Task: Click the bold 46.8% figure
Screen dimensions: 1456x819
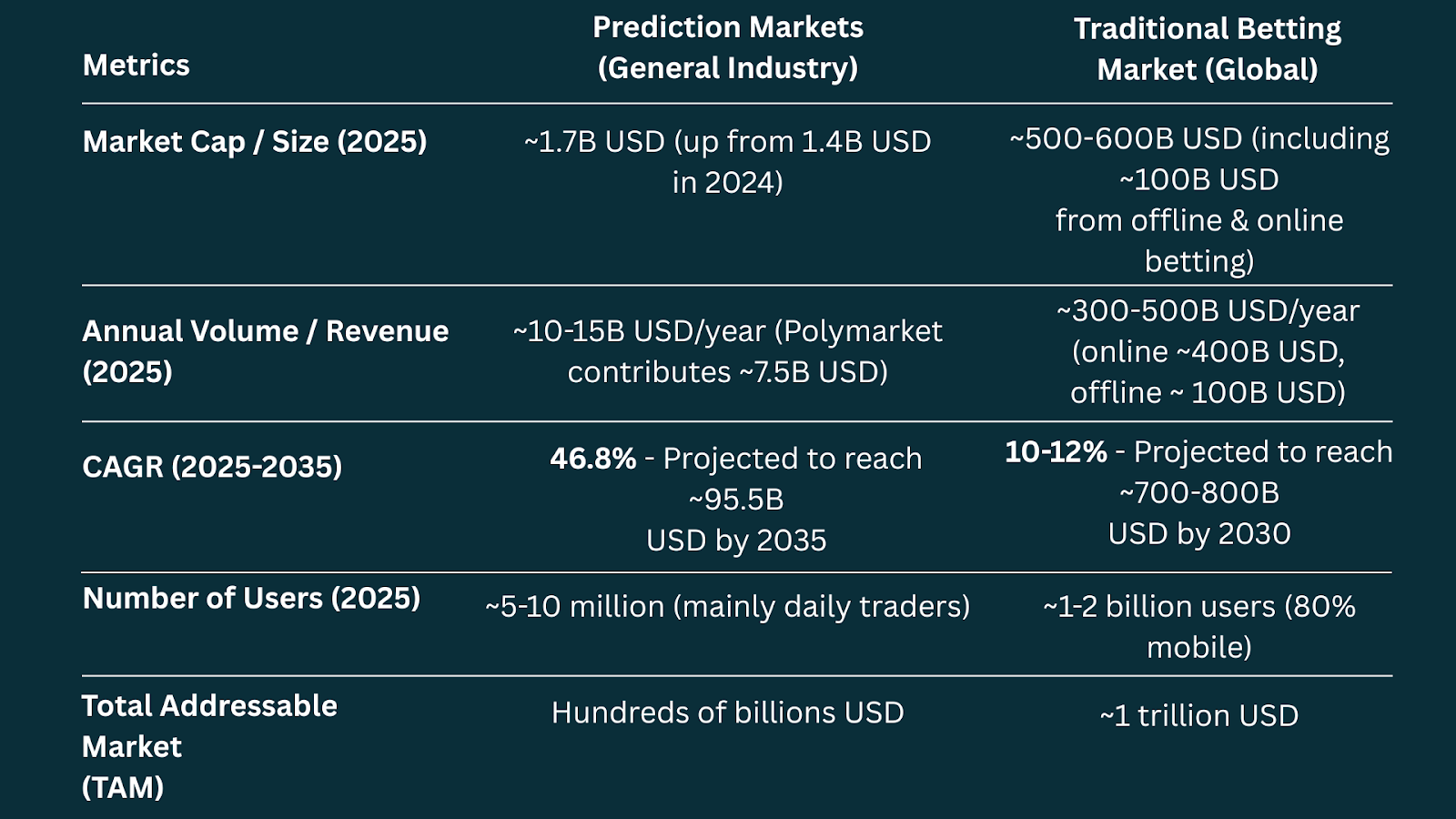Action: point(592,459)
